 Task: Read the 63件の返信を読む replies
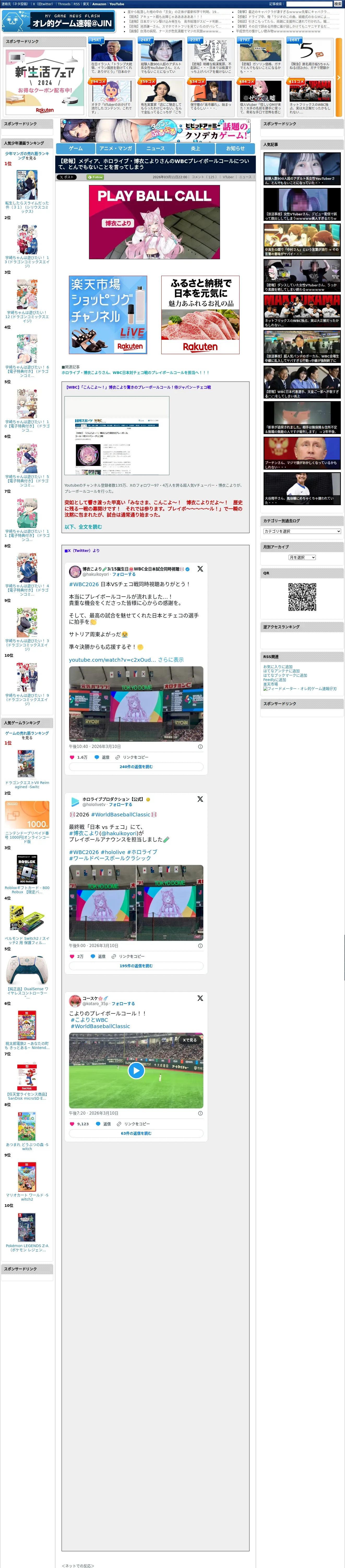(x=136, y=1133)
